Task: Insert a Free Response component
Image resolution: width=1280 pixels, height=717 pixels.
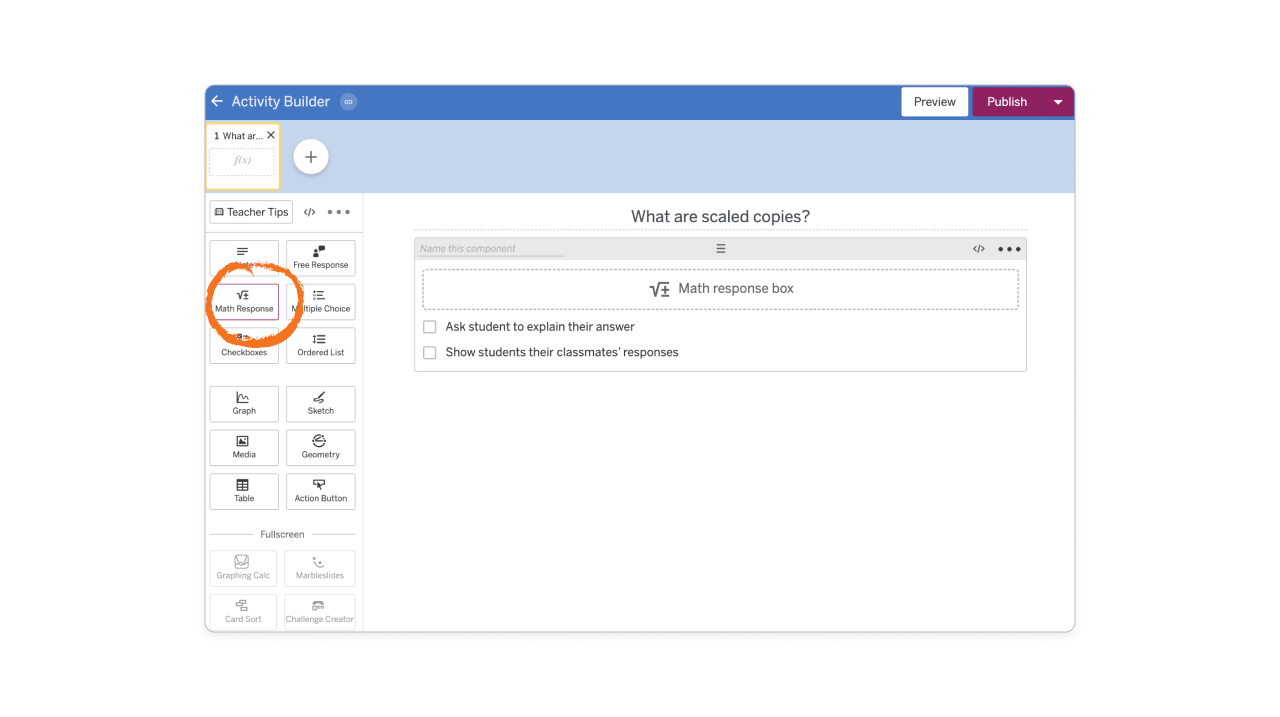Action: pos(320,258)
